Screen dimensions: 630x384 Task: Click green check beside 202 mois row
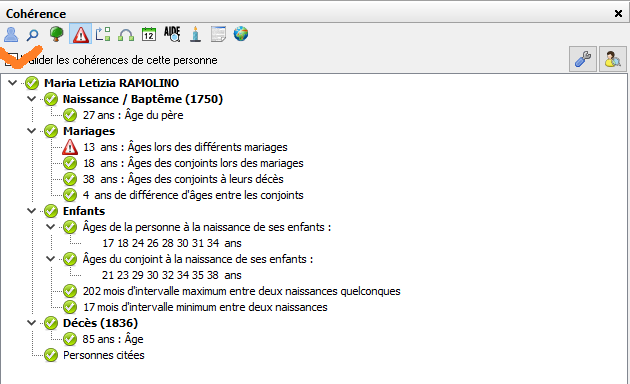pyautogui.click(x=70, y=291)
